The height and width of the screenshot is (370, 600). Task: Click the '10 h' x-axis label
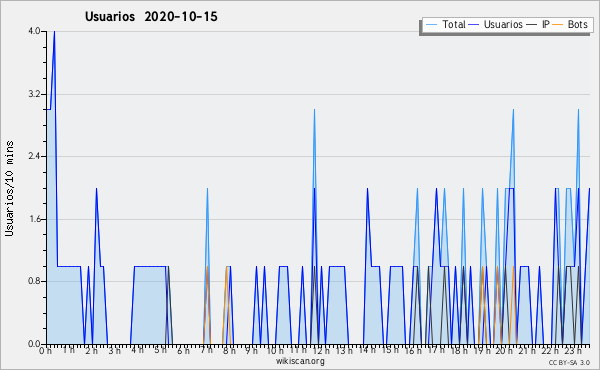(x=275, y=350)
